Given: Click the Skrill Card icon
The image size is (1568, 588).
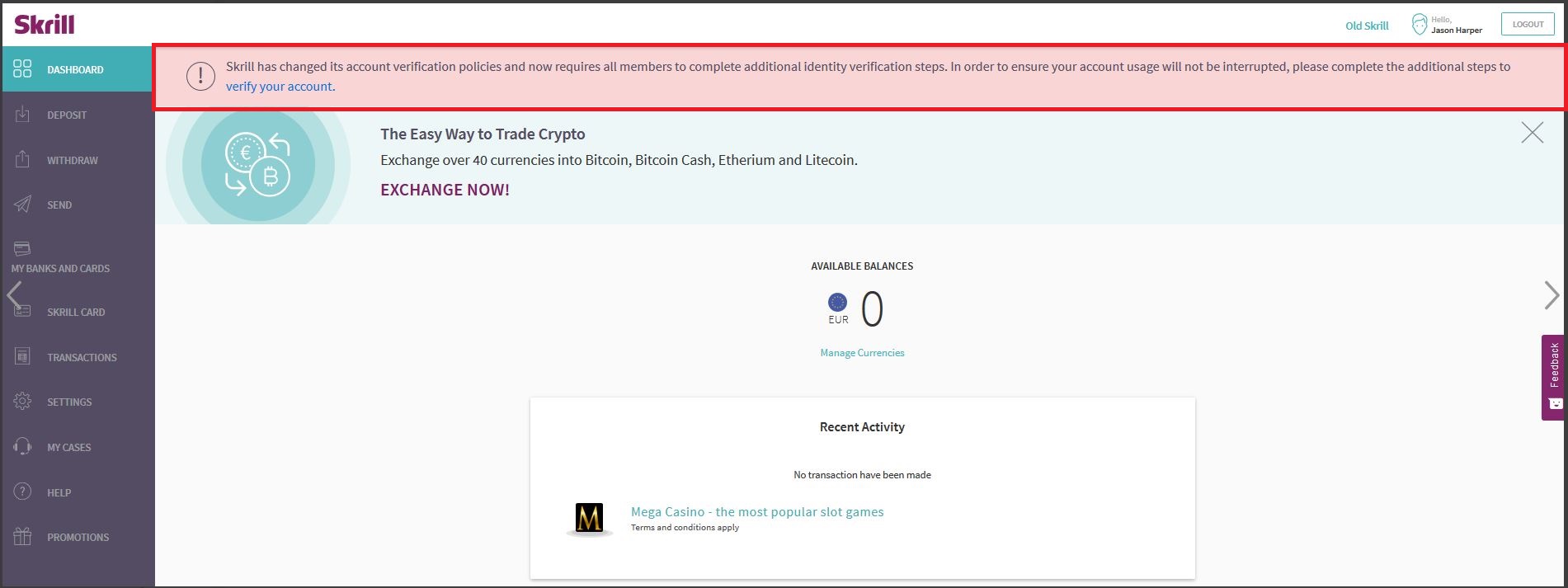Looking at the screenshot, I should click(x=22, y=311).
